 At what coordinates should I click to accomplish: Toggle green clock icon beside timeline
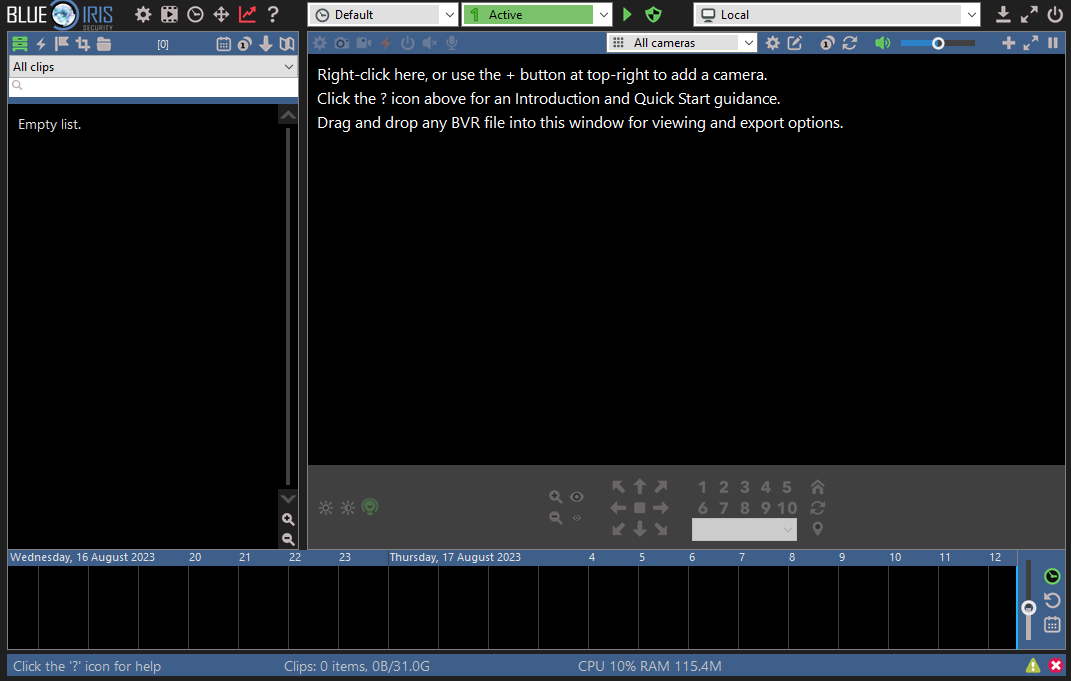click(x=1053, y=576)
